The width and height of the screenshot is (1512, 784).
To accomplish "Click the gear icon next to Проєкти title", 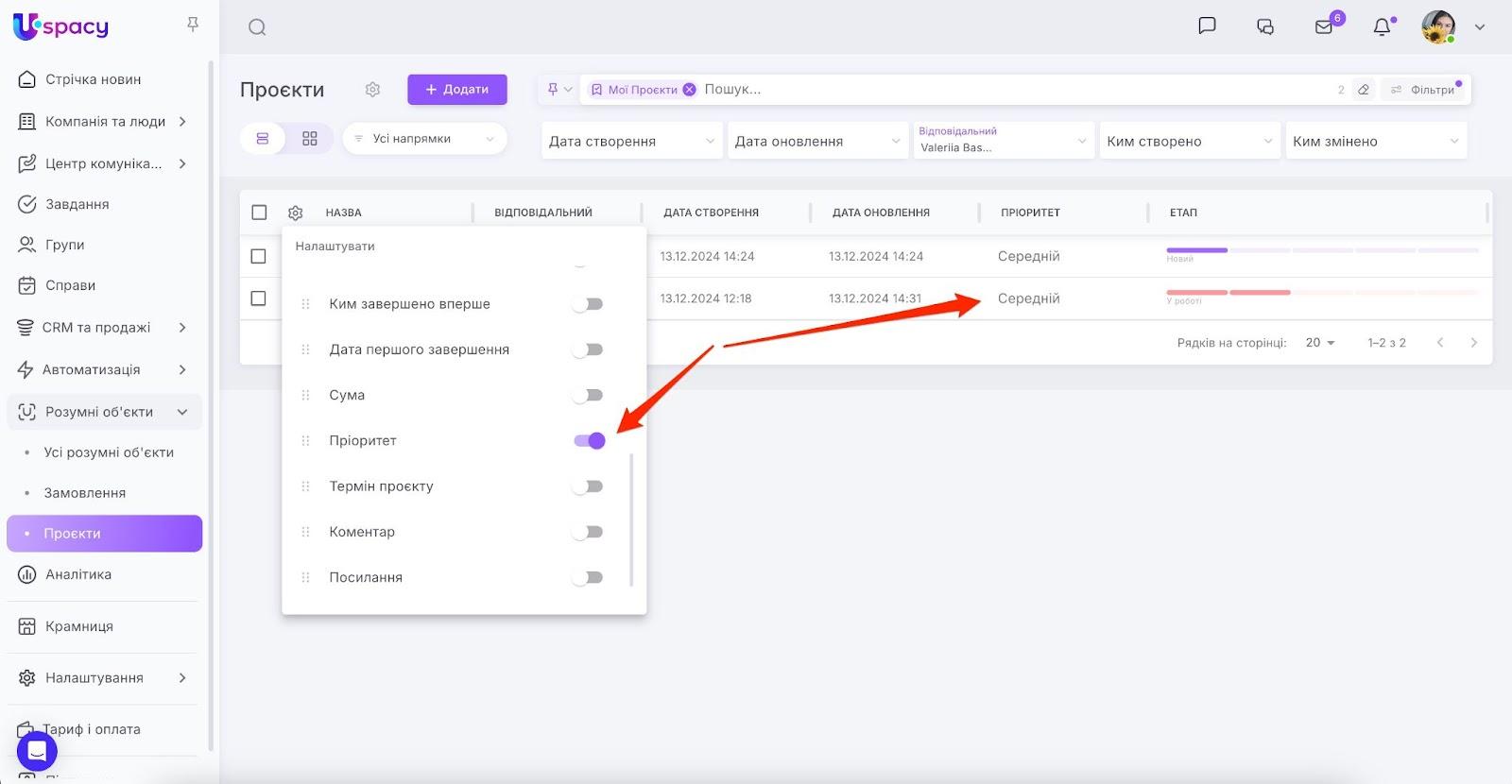I will coord(372,90).
